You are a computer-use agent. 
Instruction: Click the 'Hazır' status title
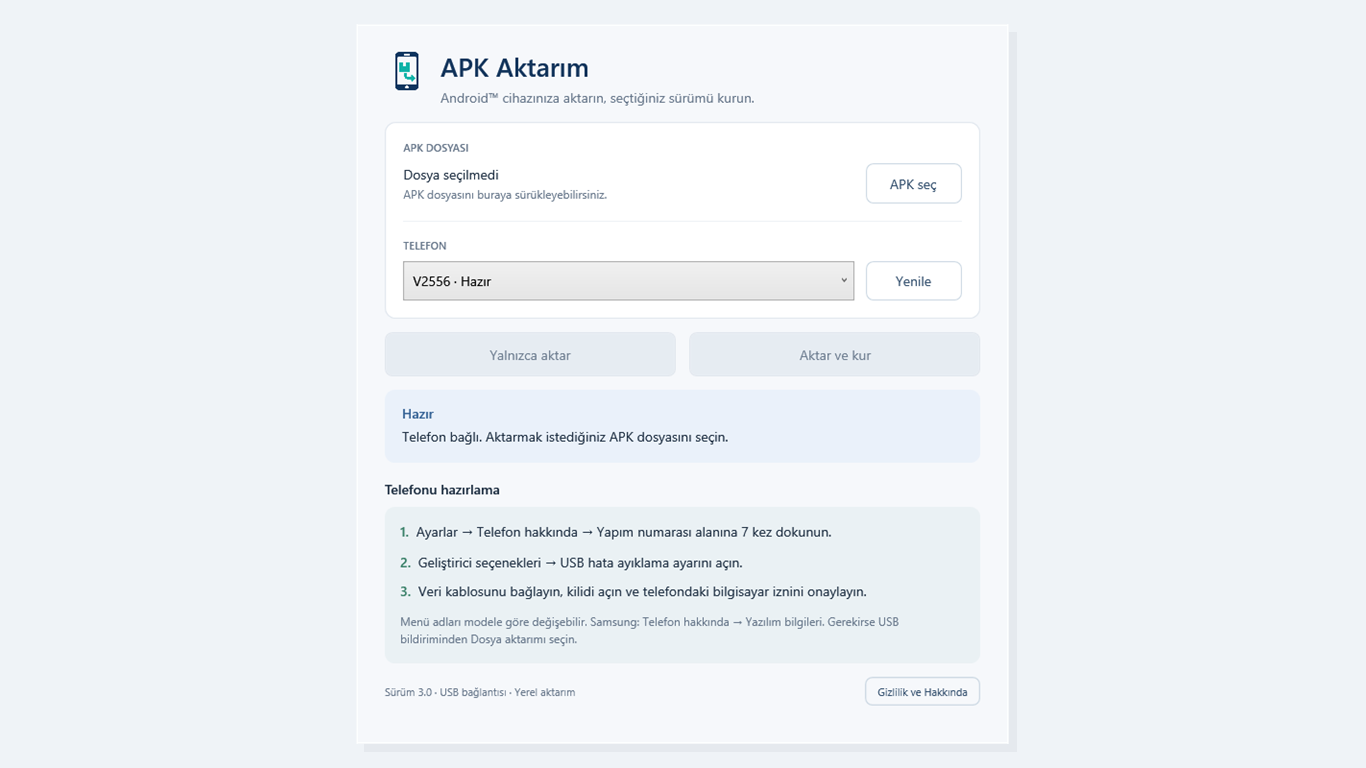418,414
